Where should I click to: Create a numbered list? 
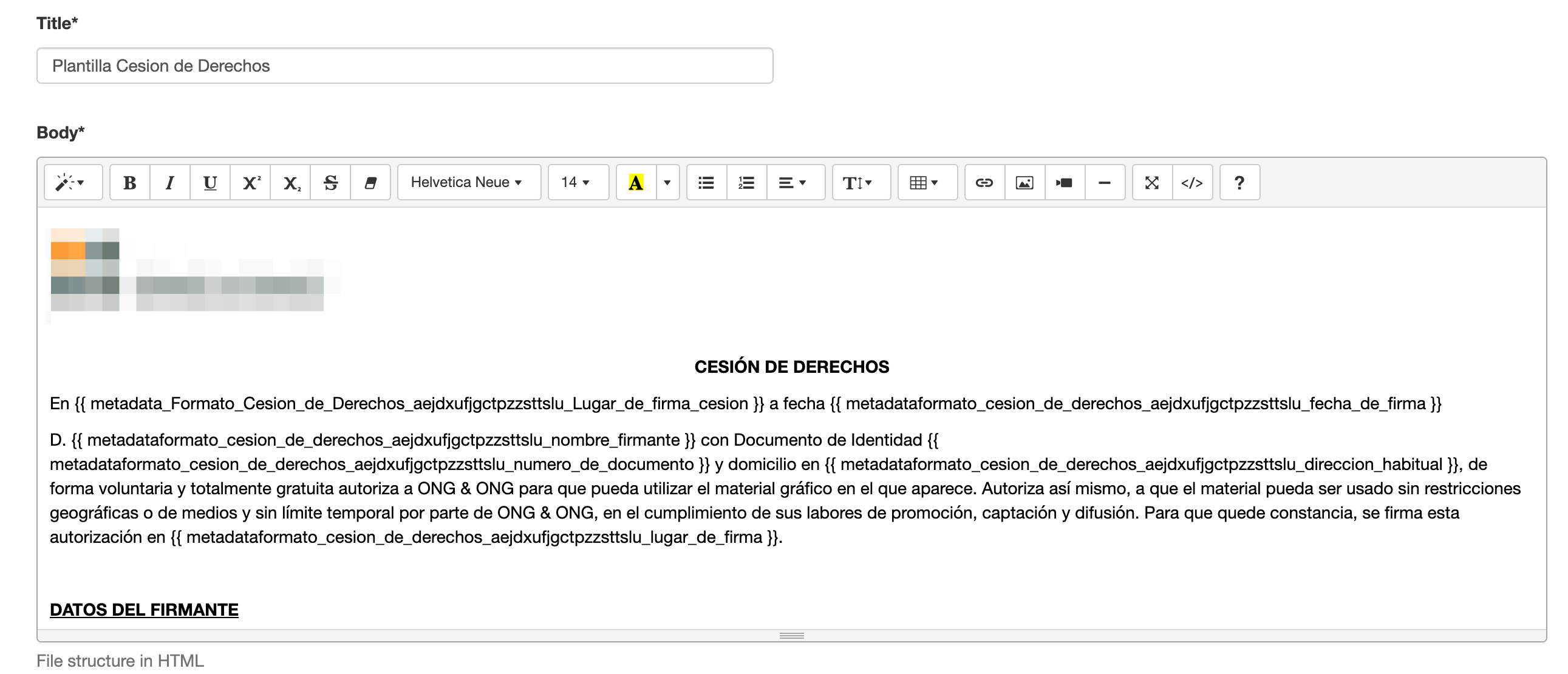(x=746, y=182)
